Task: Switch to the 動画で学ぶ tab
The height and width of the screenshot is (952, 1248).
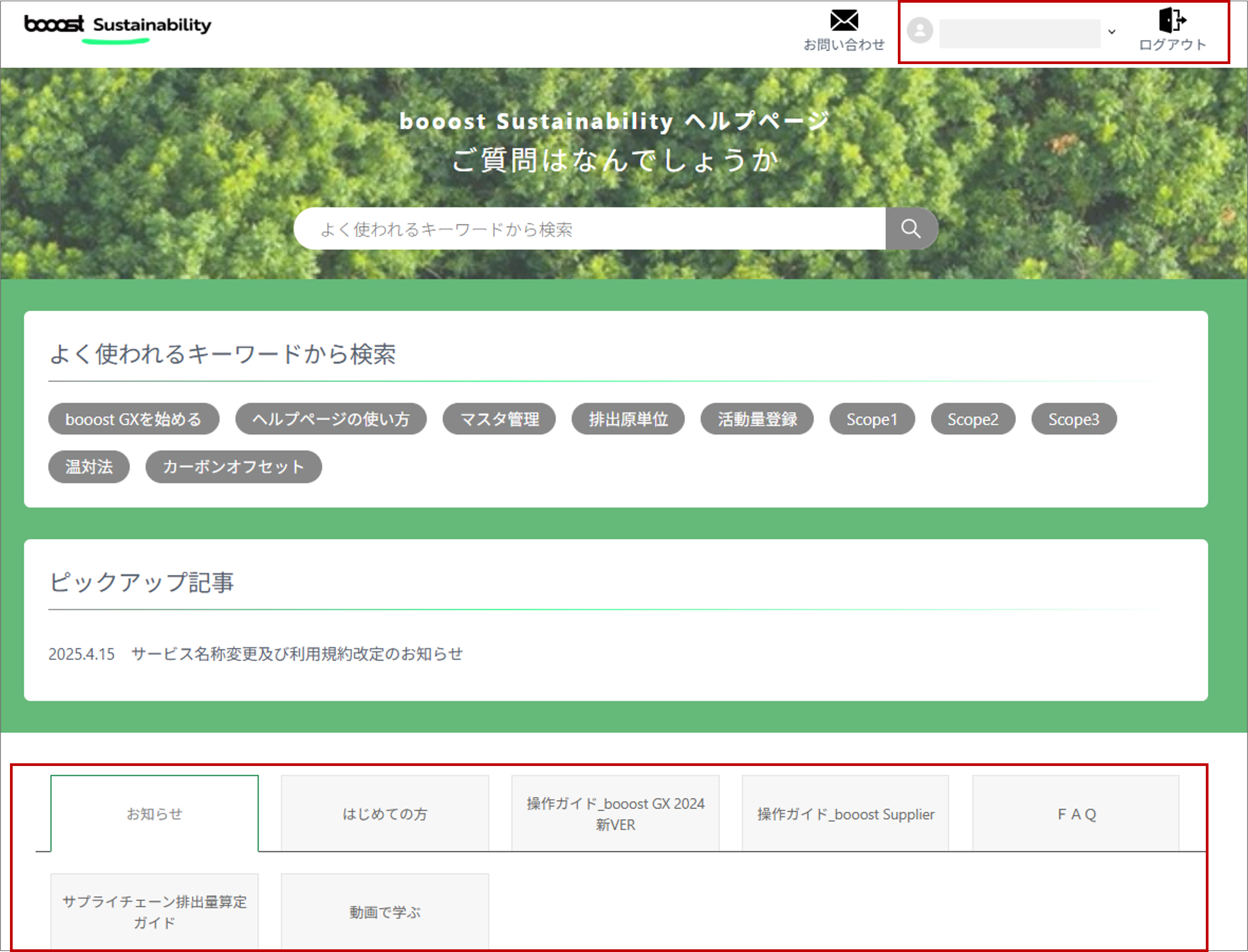Action: (385, 912)
